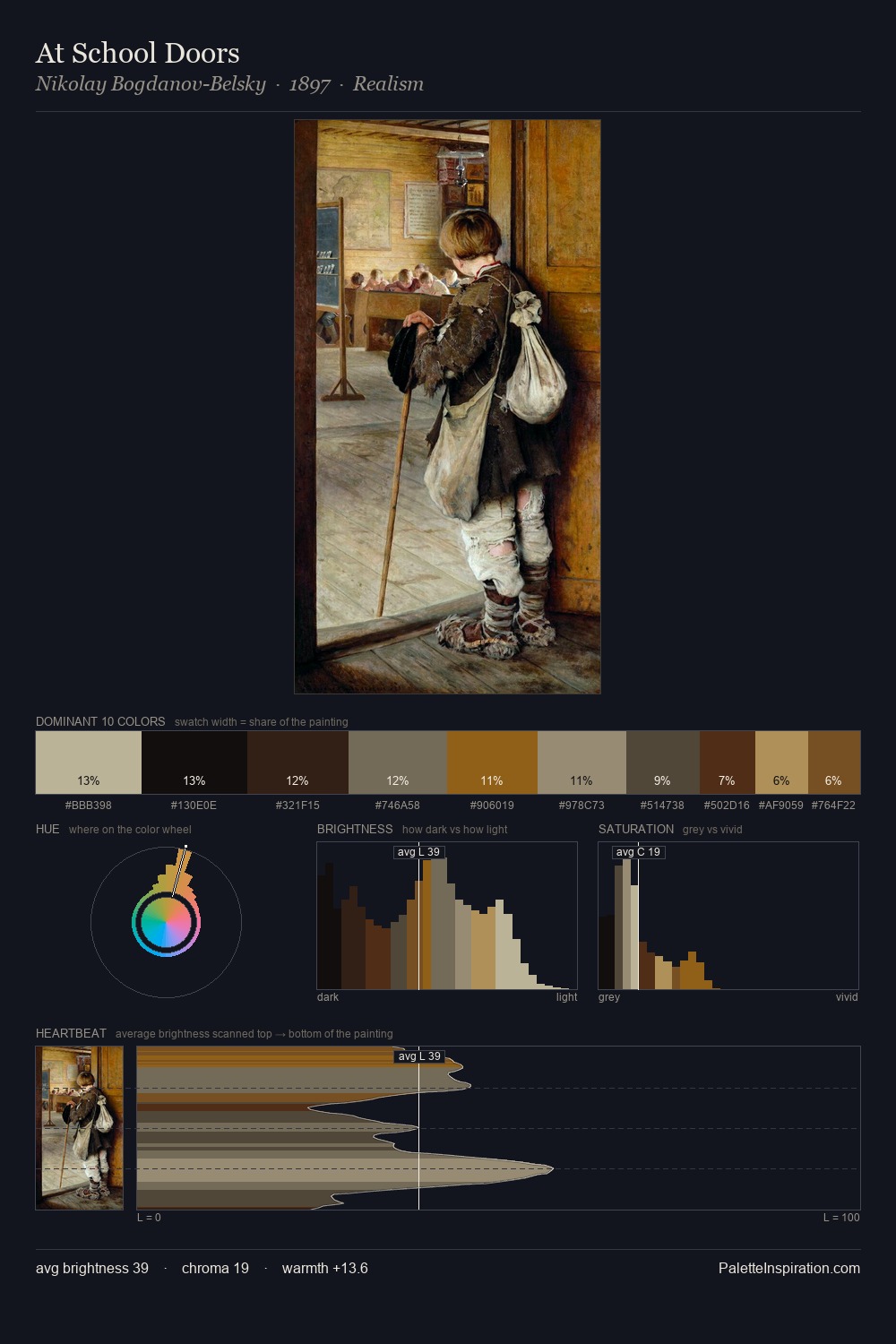Image resolution: width=896 pixels, height=1344 pixels.
Task: Click the 'avg L 39' heartbeat chart label
Action: point(419,1056)
